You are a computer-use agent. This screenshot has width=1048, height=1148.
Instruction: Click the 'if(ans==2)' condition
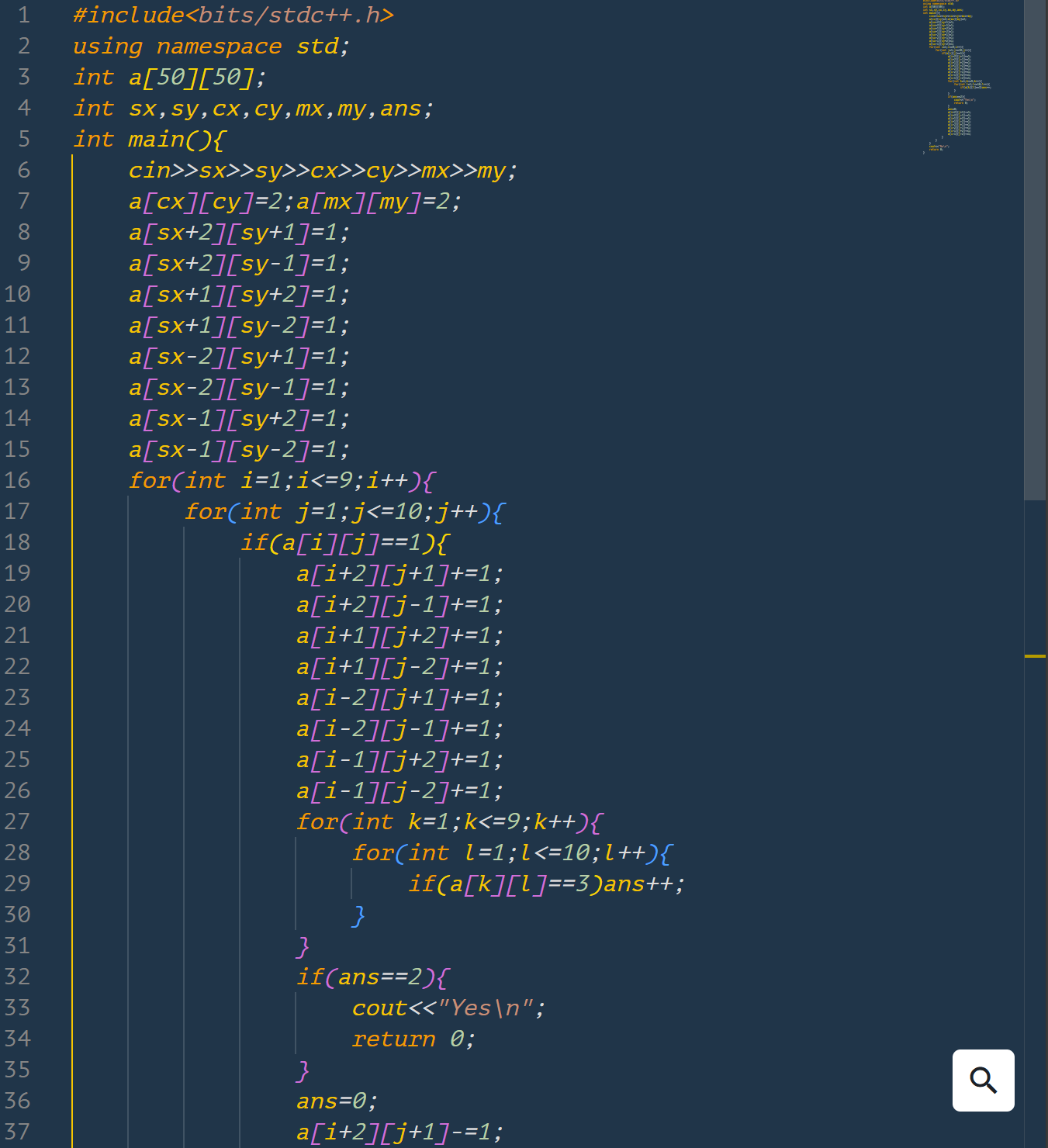click(x=371, y=977)
